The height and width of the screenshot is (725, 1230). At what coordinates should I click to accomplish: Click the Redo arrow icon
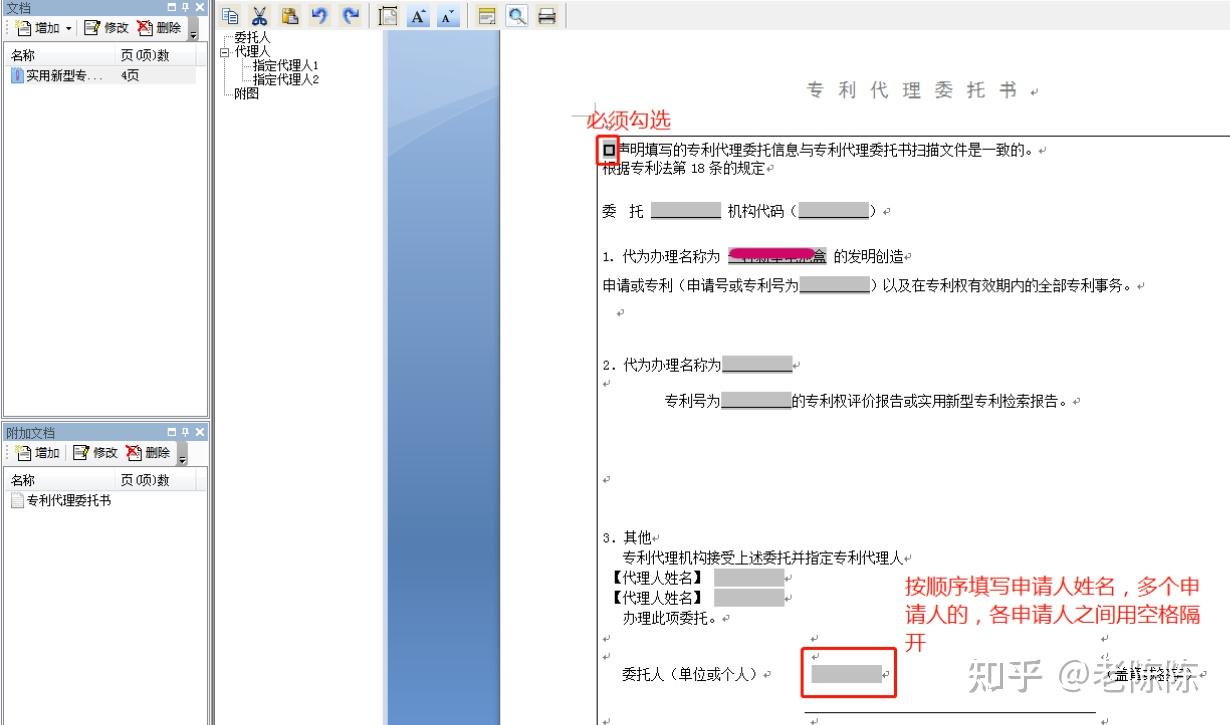350,16
